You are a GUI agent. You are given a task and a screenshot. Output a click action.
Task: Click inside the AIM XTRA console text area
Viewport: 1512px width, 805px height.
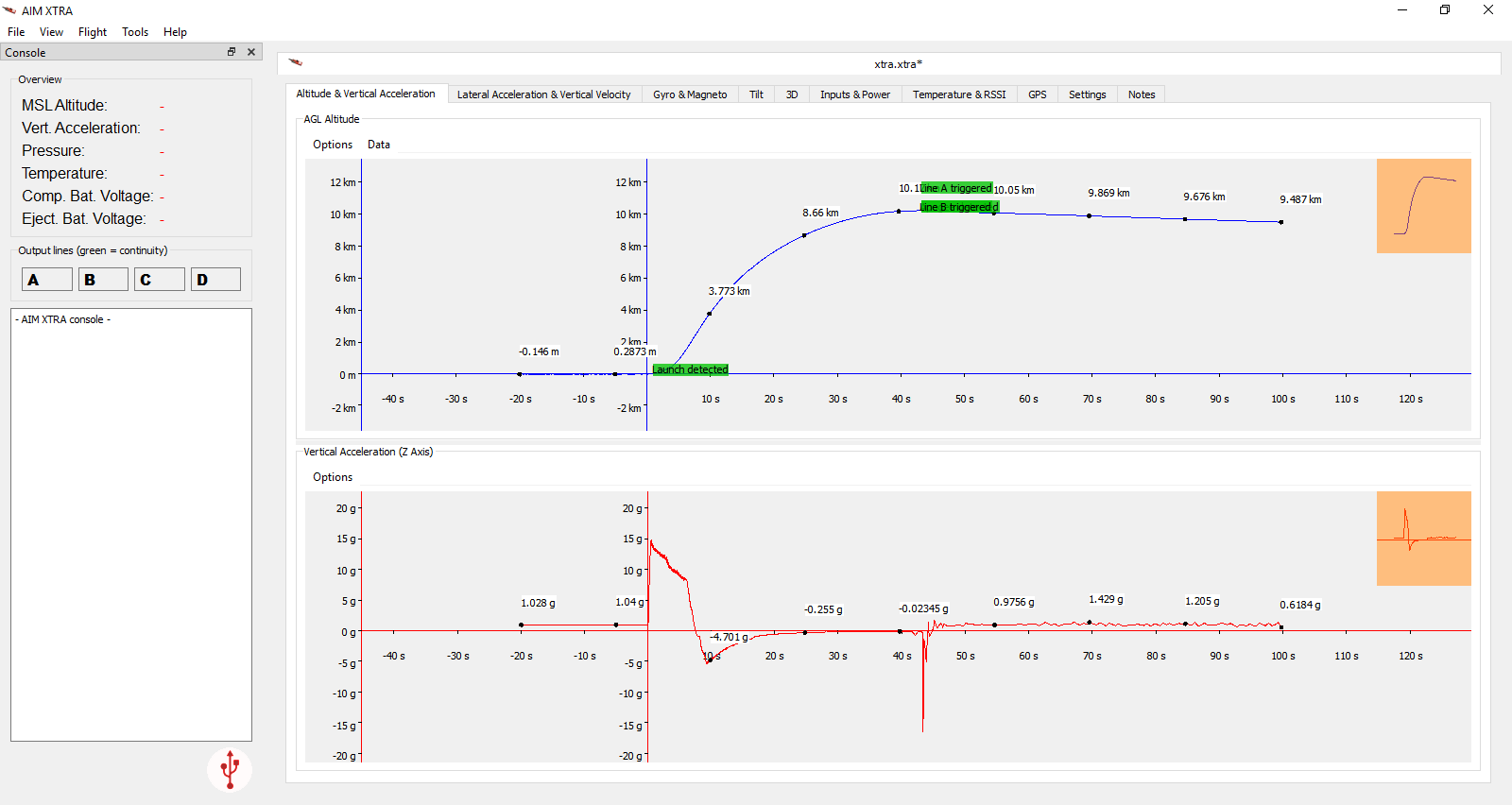coord(131,524)
